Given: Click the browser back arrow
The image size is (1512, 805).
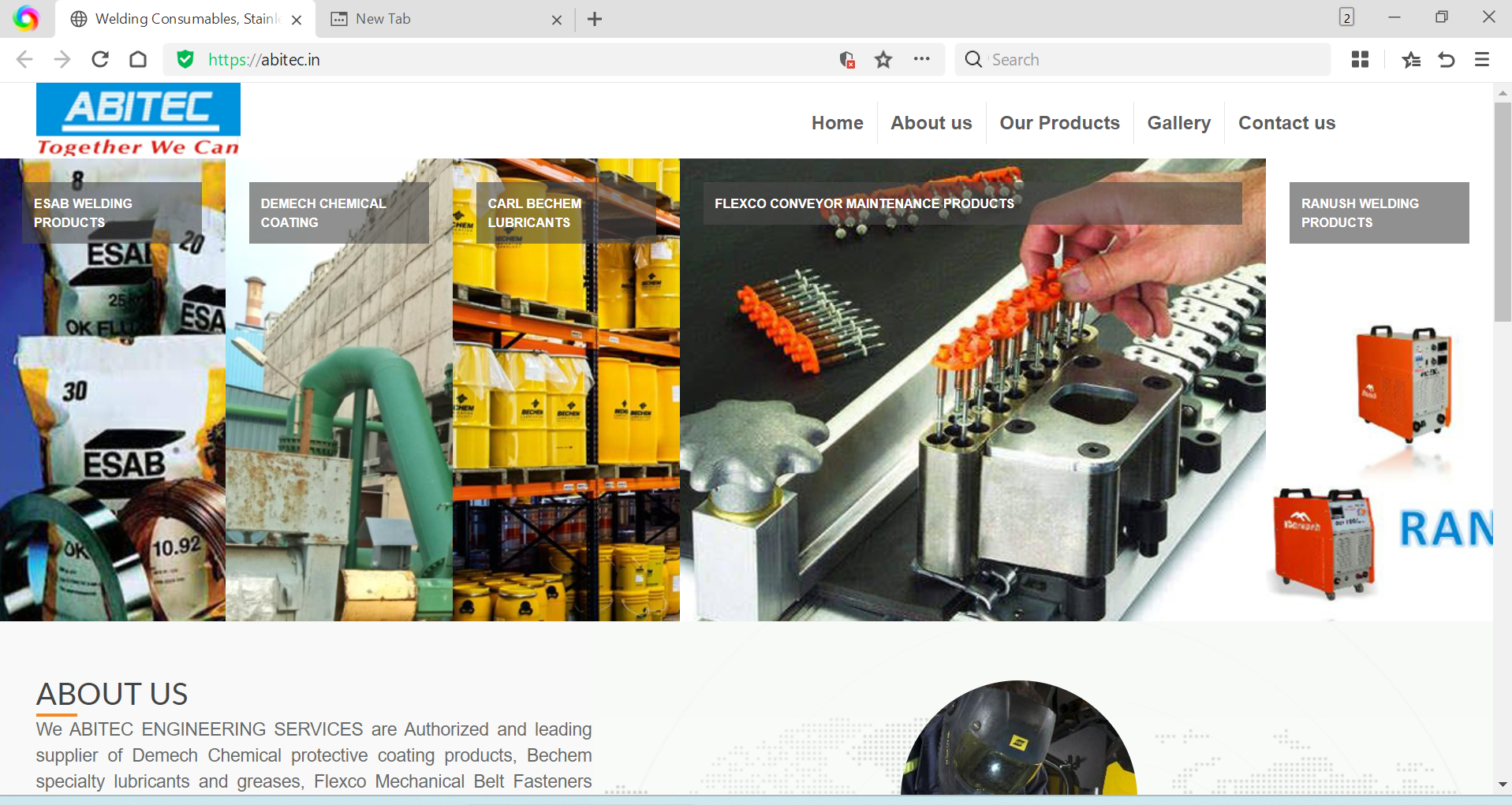Looking at the screenshot, I should [x=24, y=60].
